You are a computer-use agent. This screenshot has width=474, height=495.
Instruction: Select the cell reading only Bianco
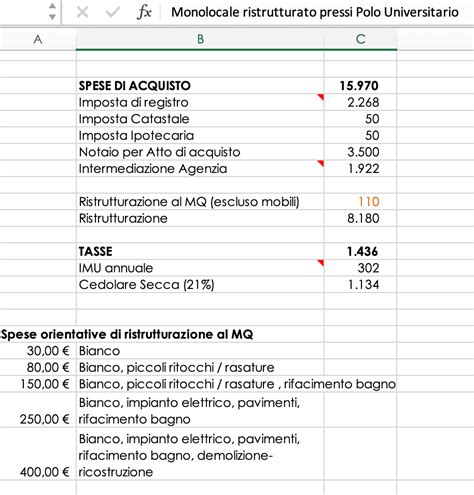point(200,351)
